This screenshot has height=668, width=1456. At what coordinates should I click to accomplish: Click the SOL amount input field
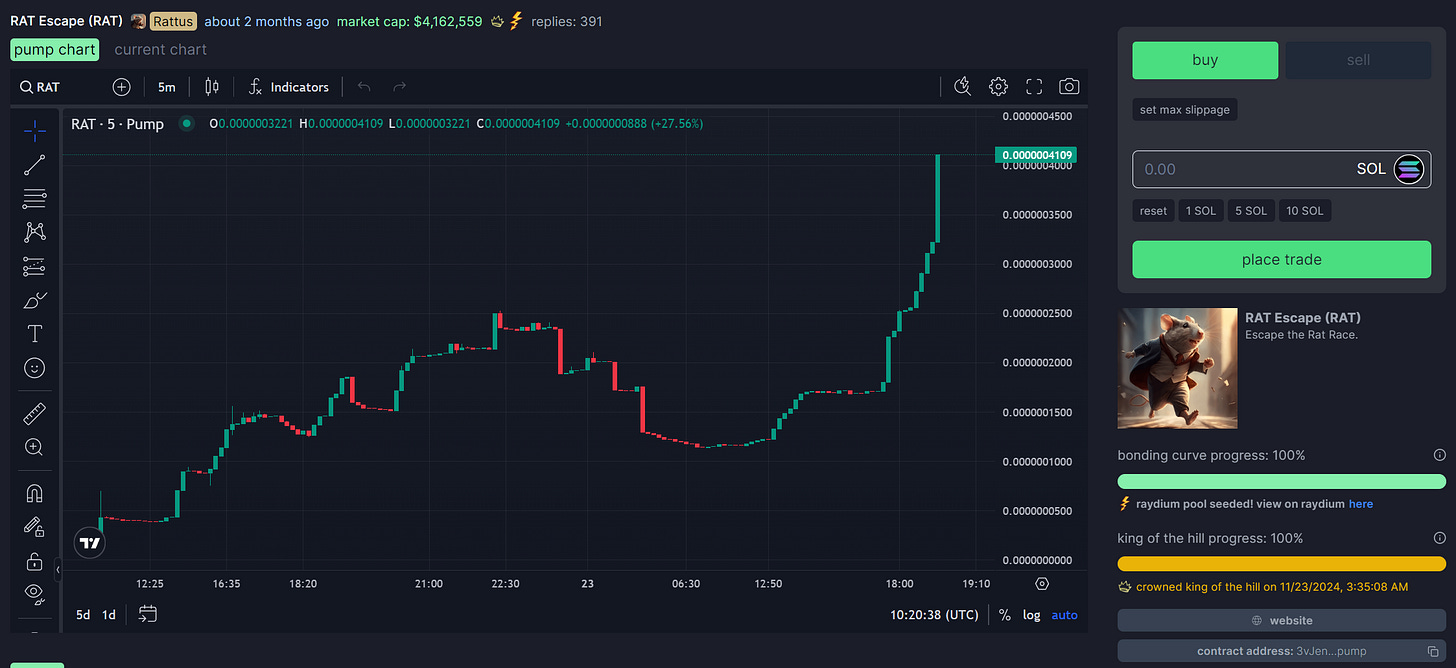click(1281, 169)
